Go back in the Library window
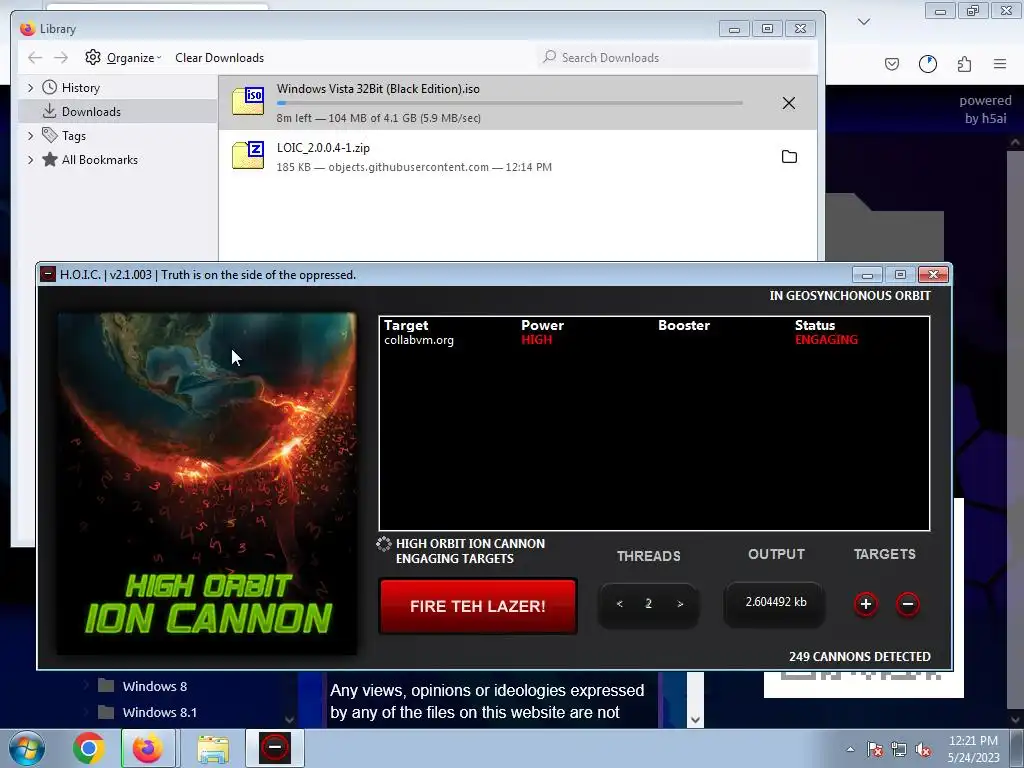 pyautogui.click(x=35, y=57)
